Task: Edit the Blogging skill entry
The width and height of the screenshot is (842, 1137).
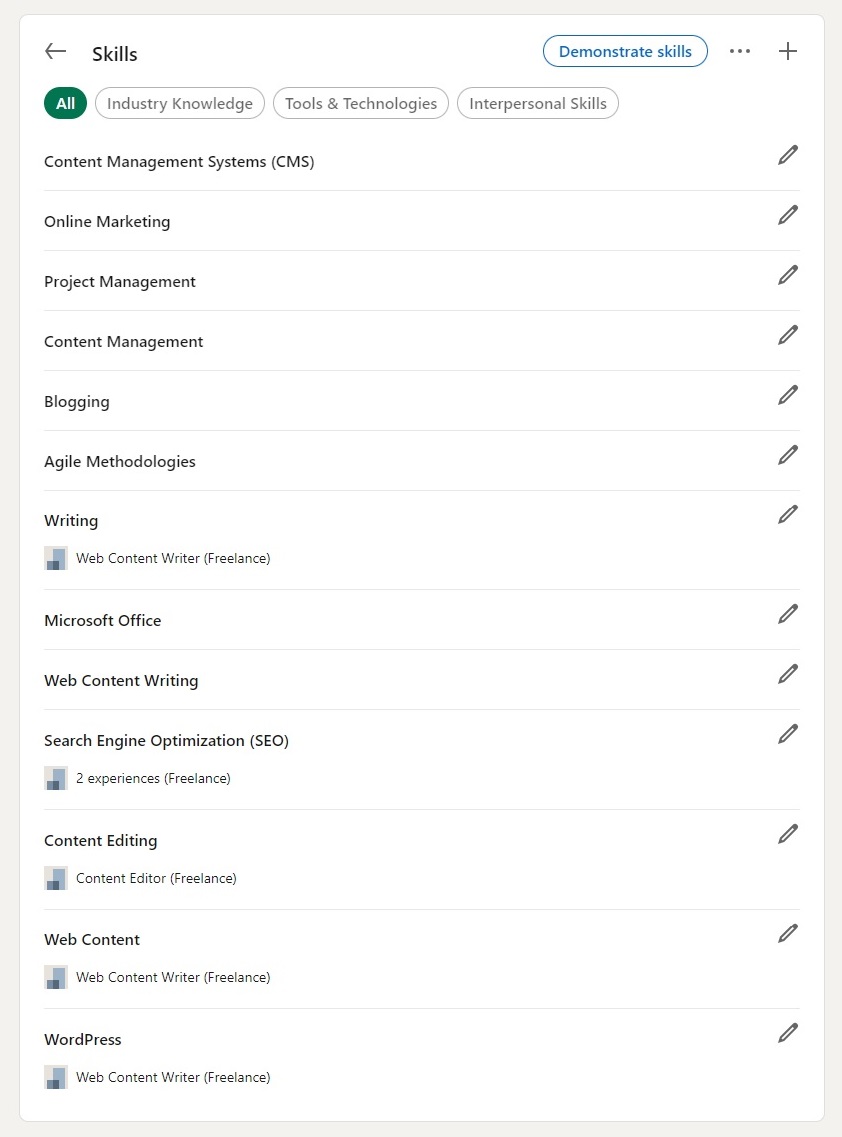Action: [x=788, y=395]
